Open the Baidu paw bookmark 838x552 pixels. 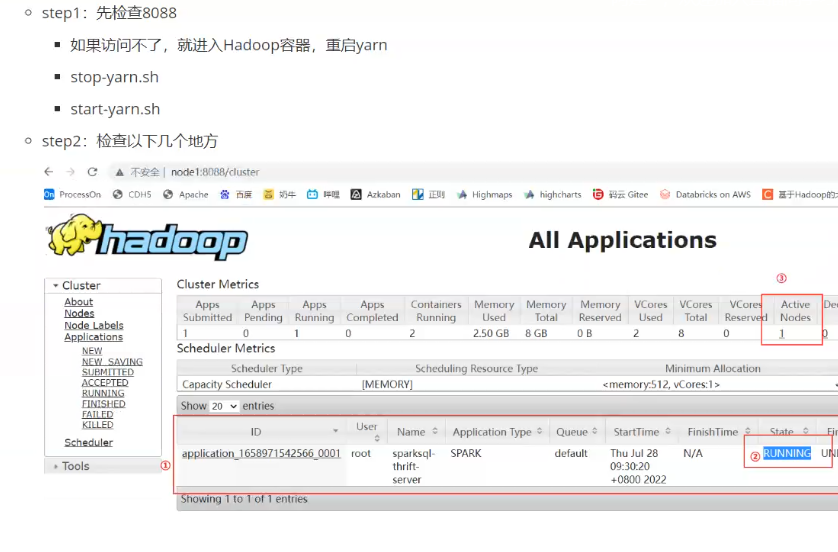(x=236, y=195)
